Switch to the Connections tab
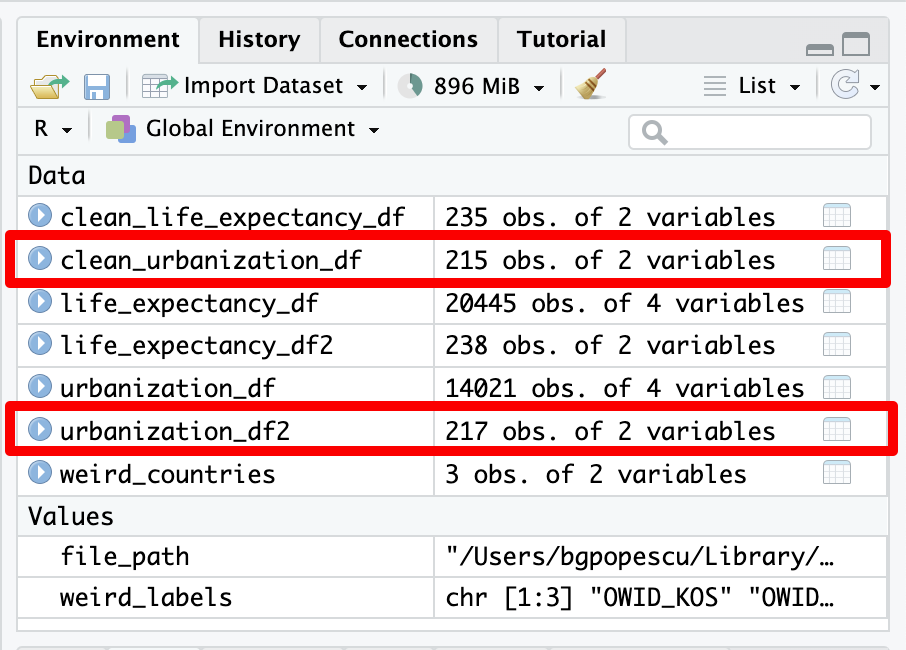The width and height of the screenshot is (906, 650). pyautogui.click(x=408, y=40)
